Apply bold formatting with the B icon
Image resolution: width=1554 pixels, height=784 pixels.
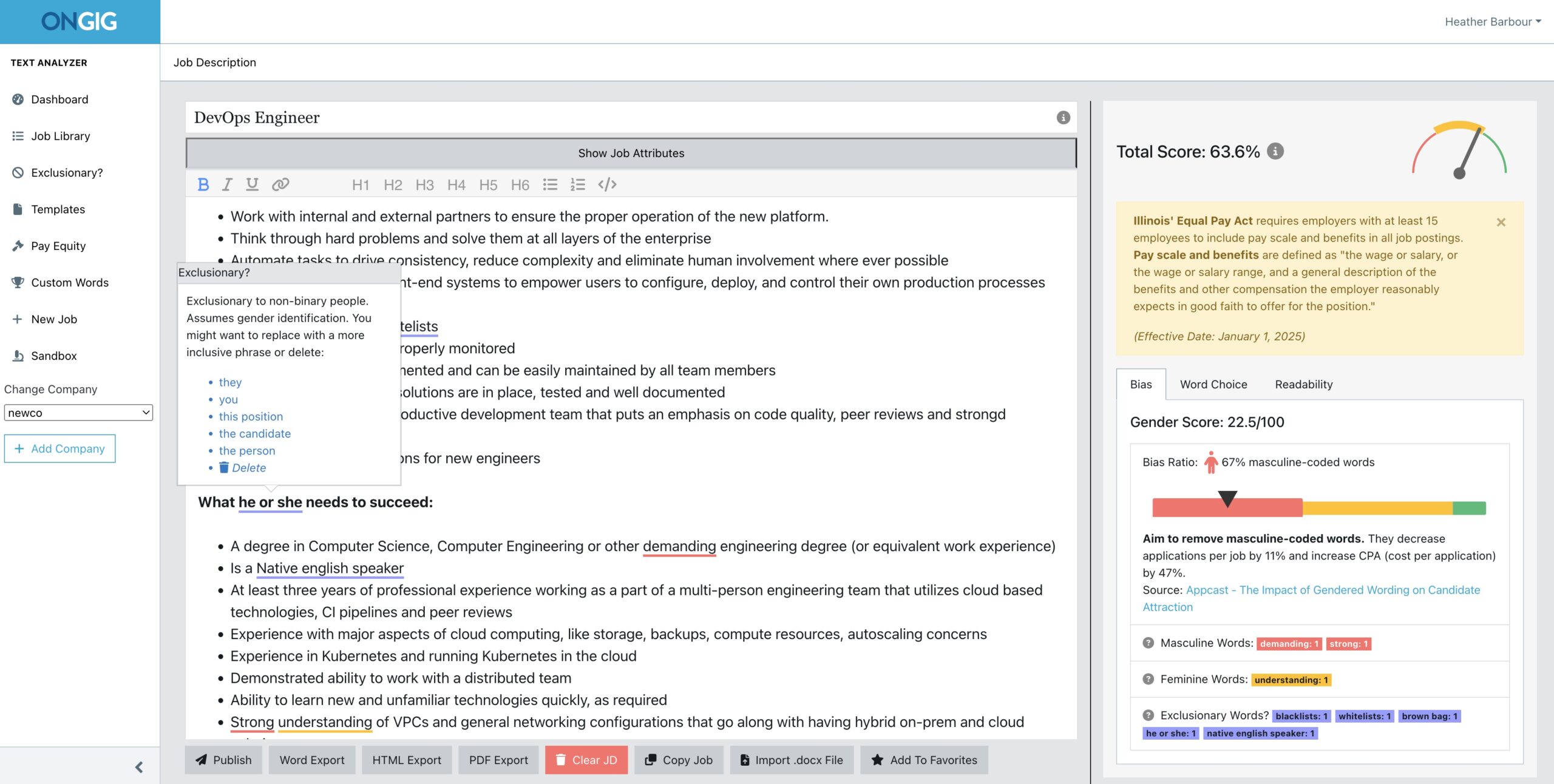coord(203,184)
